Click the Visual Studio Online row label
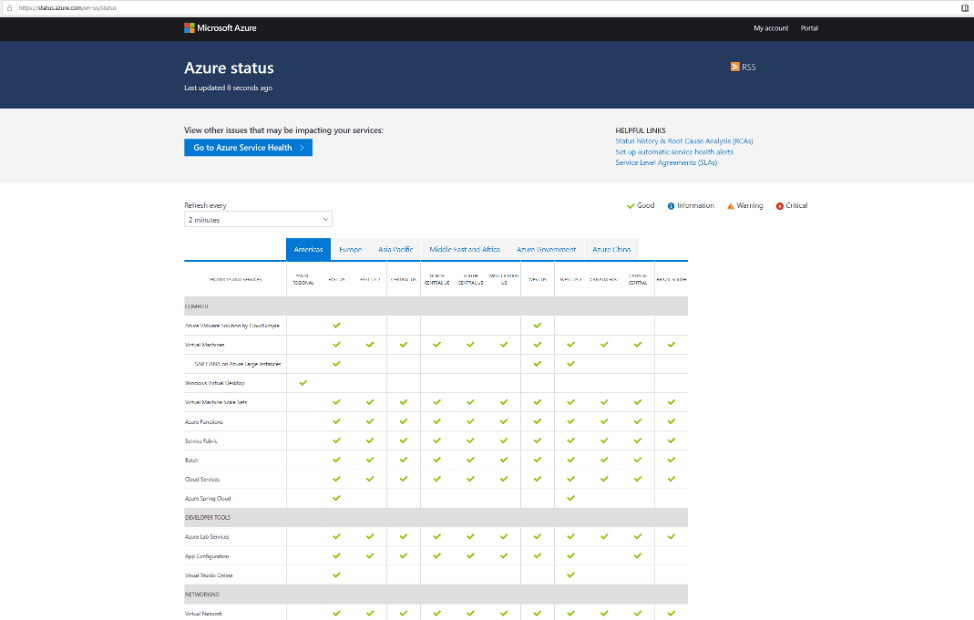The width and height of the screenshot is (974, 620). pos(209,575)
